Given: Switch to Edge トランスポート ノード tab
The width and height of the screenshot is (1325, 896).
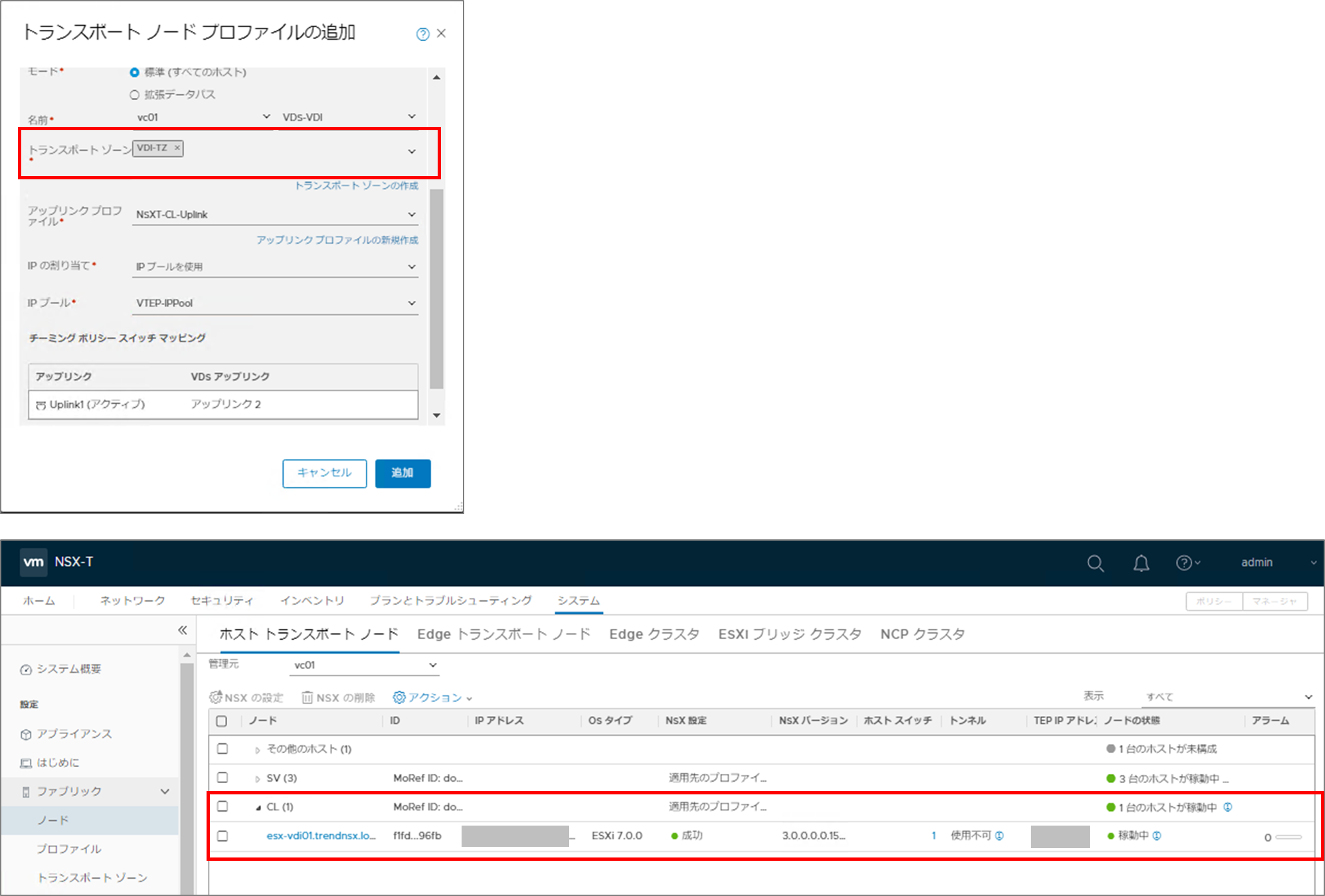Looking at the screenshot, I should coord(503,634).
